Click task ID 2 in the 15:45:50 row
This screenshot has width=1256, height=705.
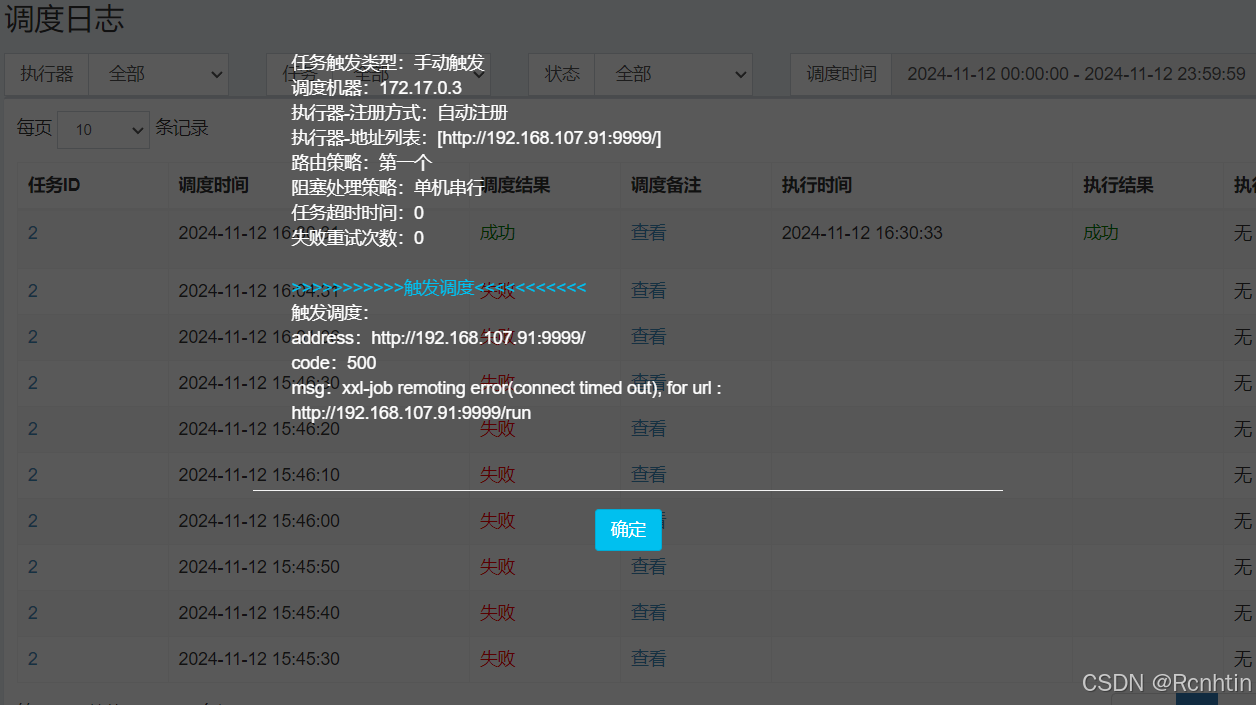point(33,566)
